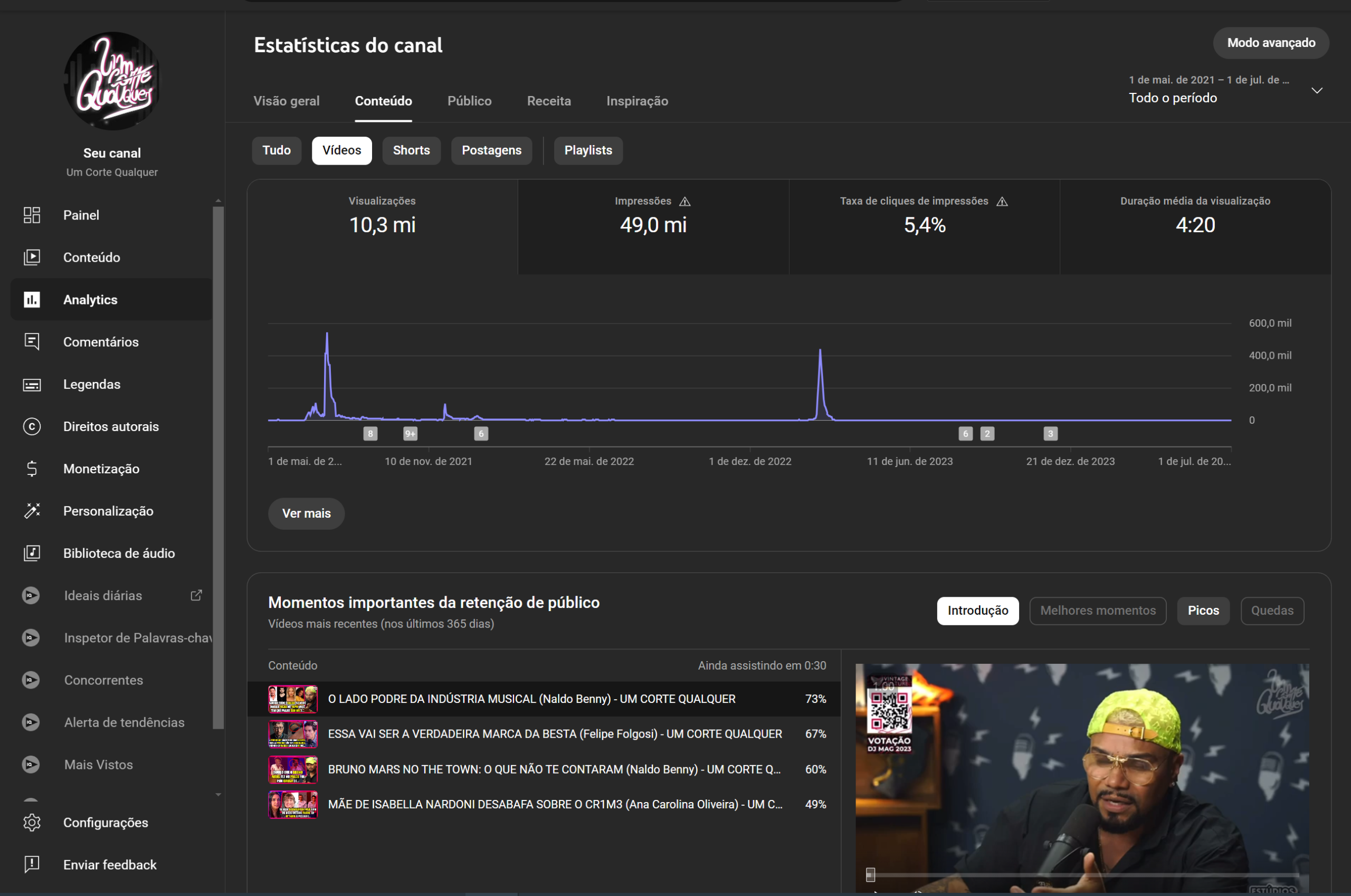This screenshot has height=896, width=1351.
Task: Click the Ver mais button
Action: pos(306,513)
